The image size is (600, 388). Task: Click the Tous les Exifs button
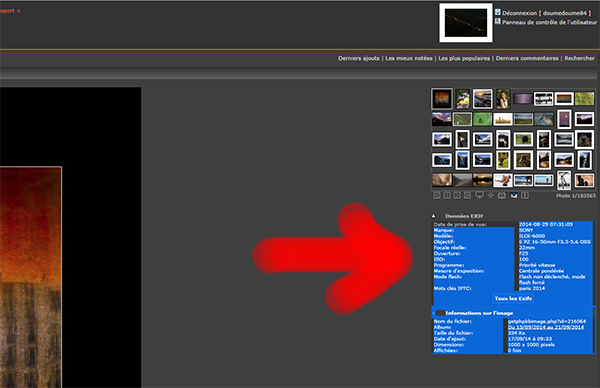pyautogui.click(x=513, y=298)
